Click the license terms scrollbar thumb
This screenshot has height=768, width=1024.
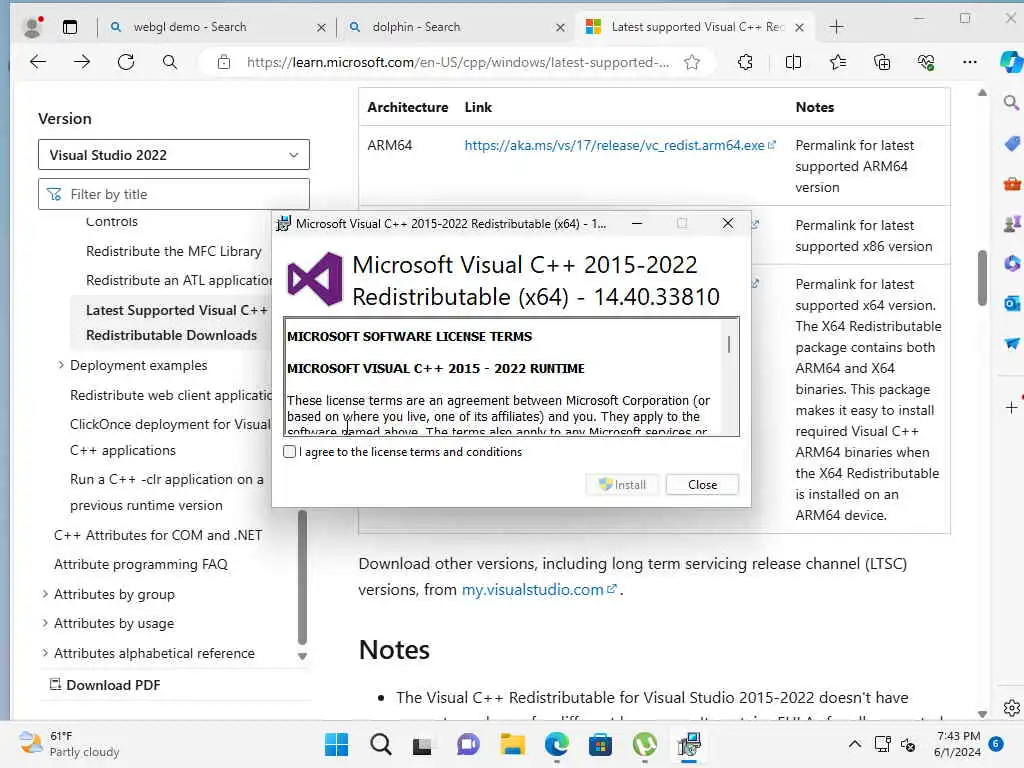(x=729, y=344)
